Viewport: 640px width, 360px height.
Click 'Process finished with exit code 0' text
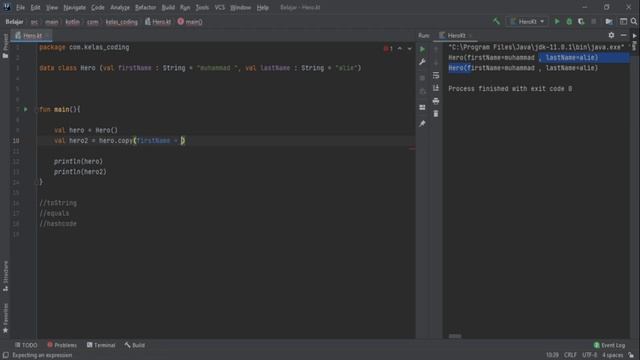pos(510,89)
